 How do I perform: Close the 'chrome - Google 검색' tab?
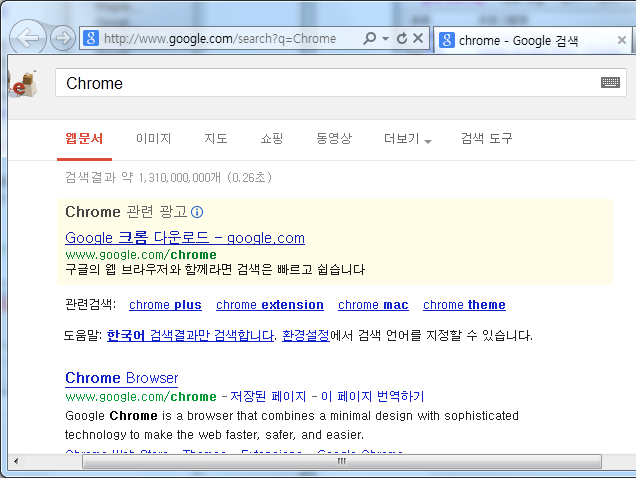621,40
